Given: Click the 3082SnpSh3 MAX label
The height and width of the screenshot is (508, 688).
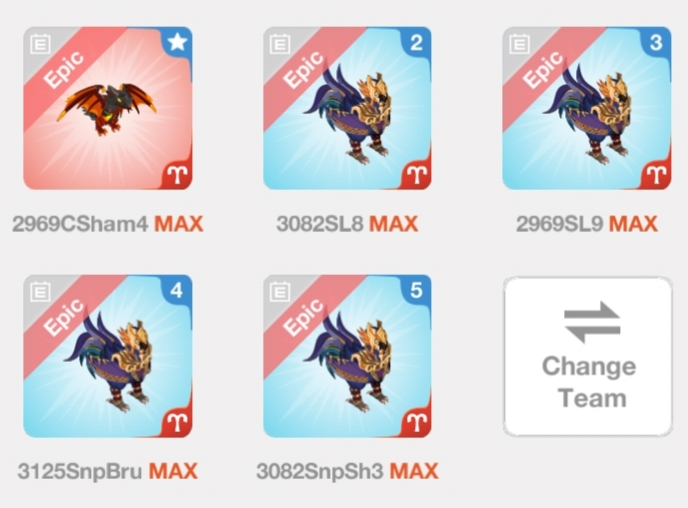Looking at the screenshot, I should point(347,472).
